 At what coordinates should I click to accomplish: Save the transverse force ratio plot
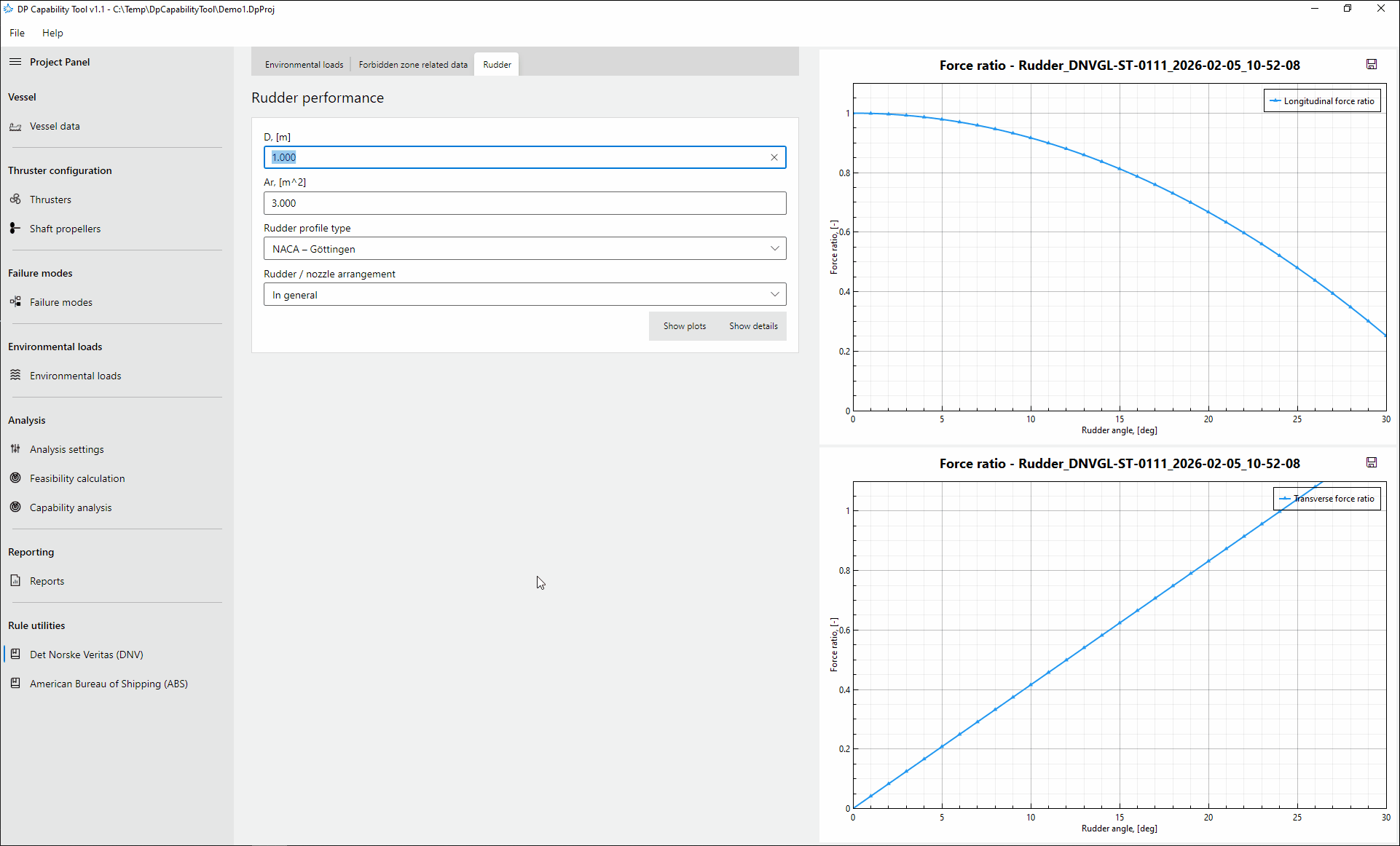1372,463
